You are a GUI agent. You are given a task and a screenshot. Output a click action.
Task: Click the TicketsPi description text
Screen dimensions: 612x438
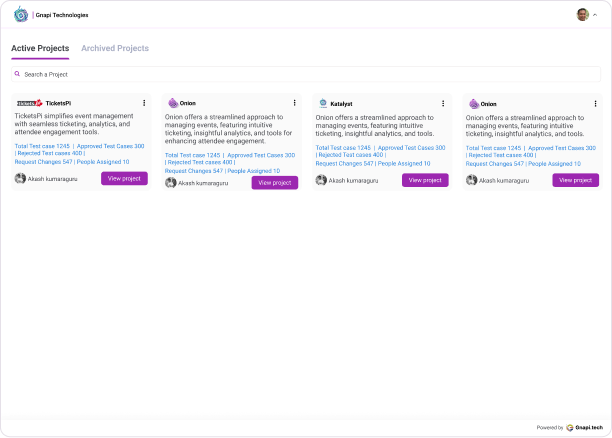pyautogui.click(x=74, y=124)
